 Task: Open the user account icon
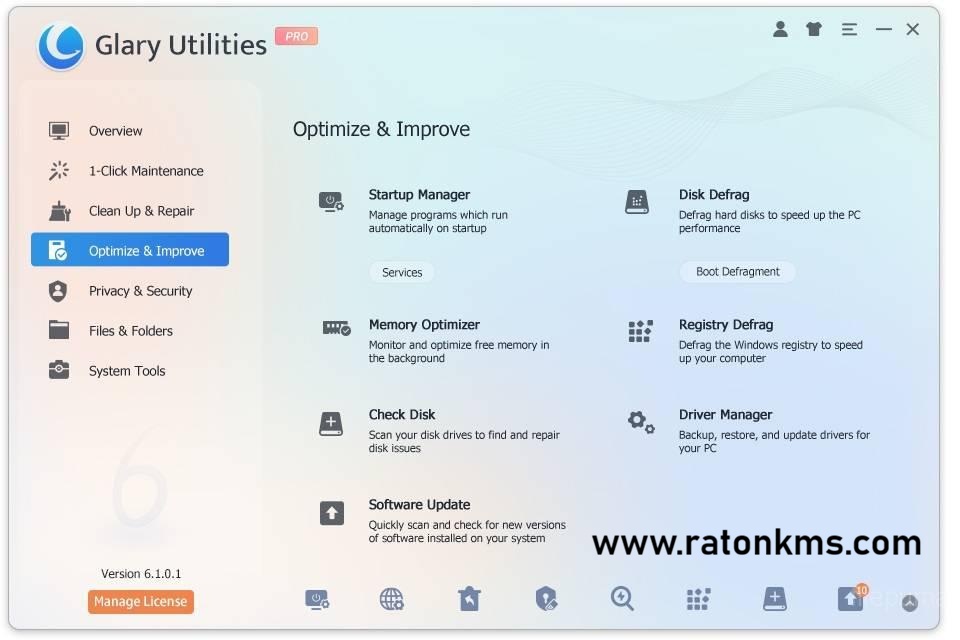[780, 29]
